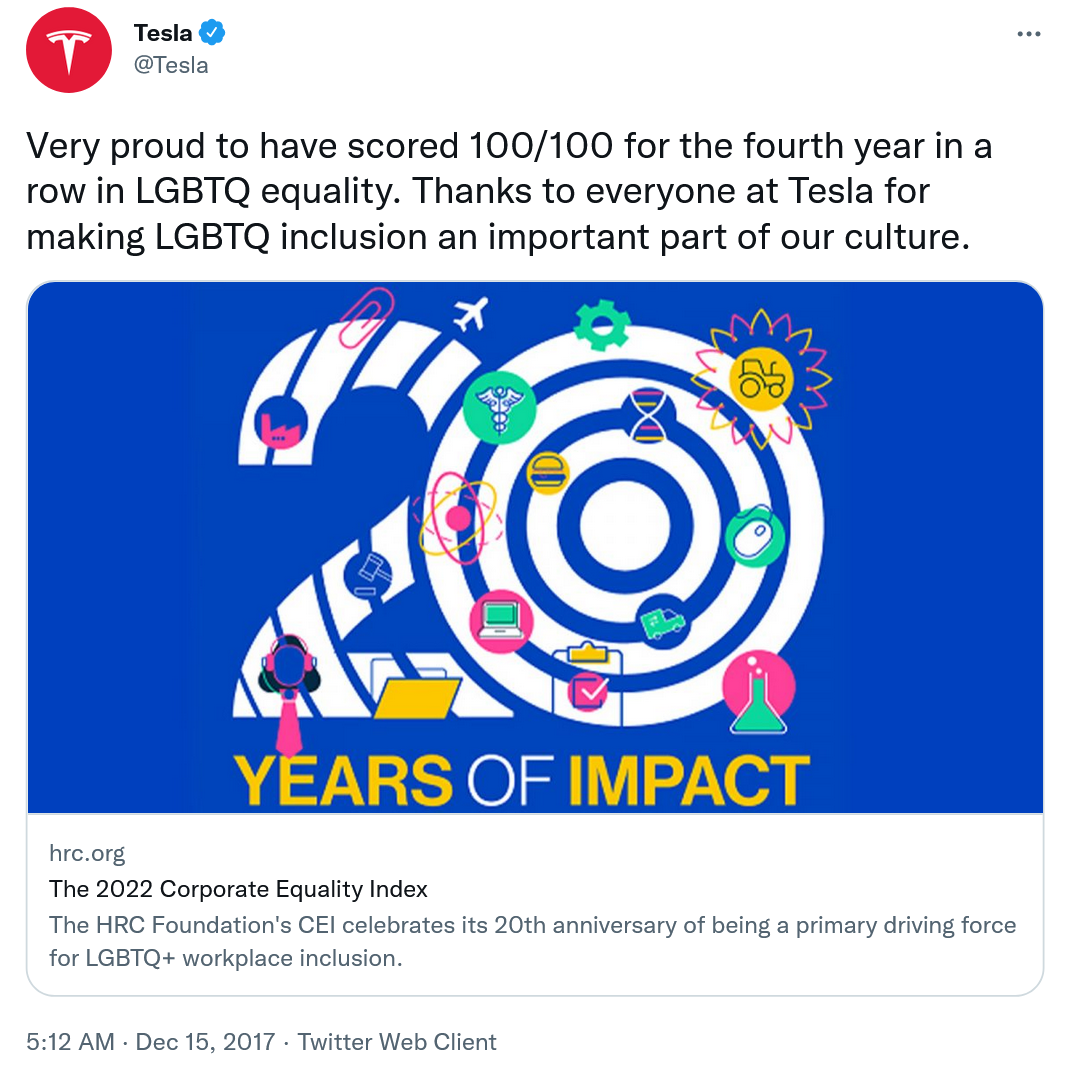Open the three-dot more options menu
The image size is (1067, 1076).
1028,33
